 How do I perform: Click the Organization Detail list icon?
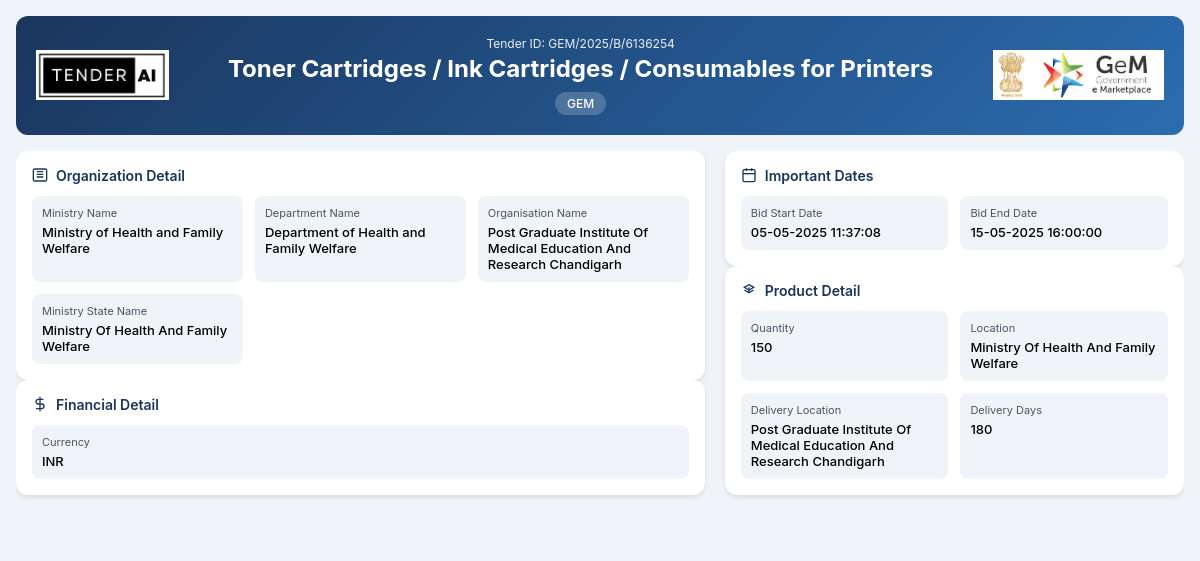tap(40, 175)
